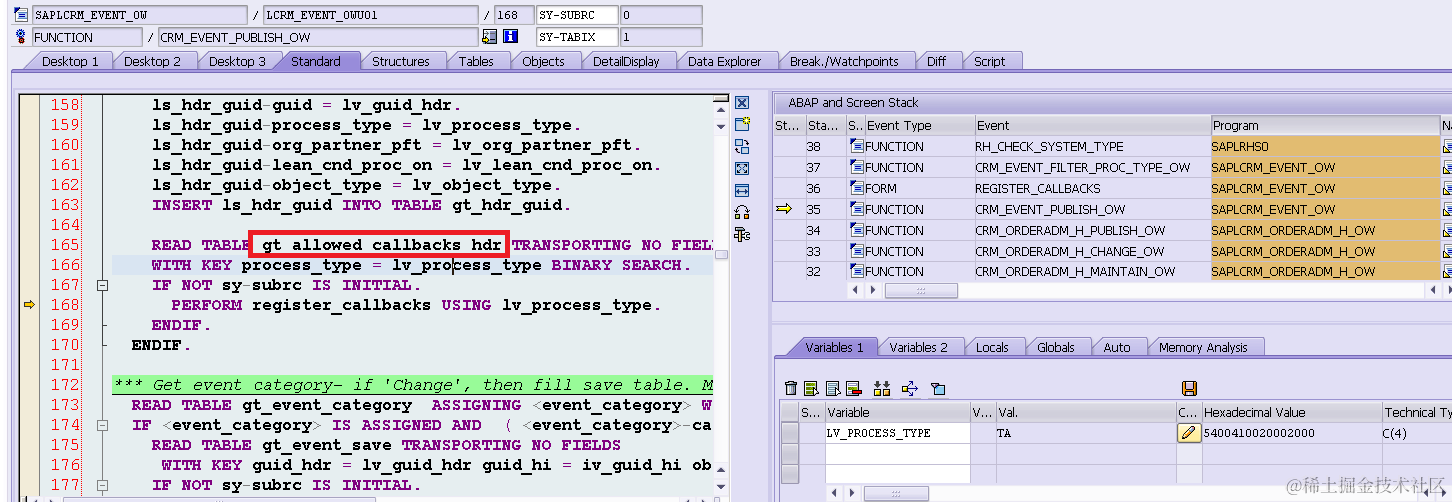Set breakpoint at line 165 margin
Viewport: 1452px width, 502px height.
coord(29,245)
